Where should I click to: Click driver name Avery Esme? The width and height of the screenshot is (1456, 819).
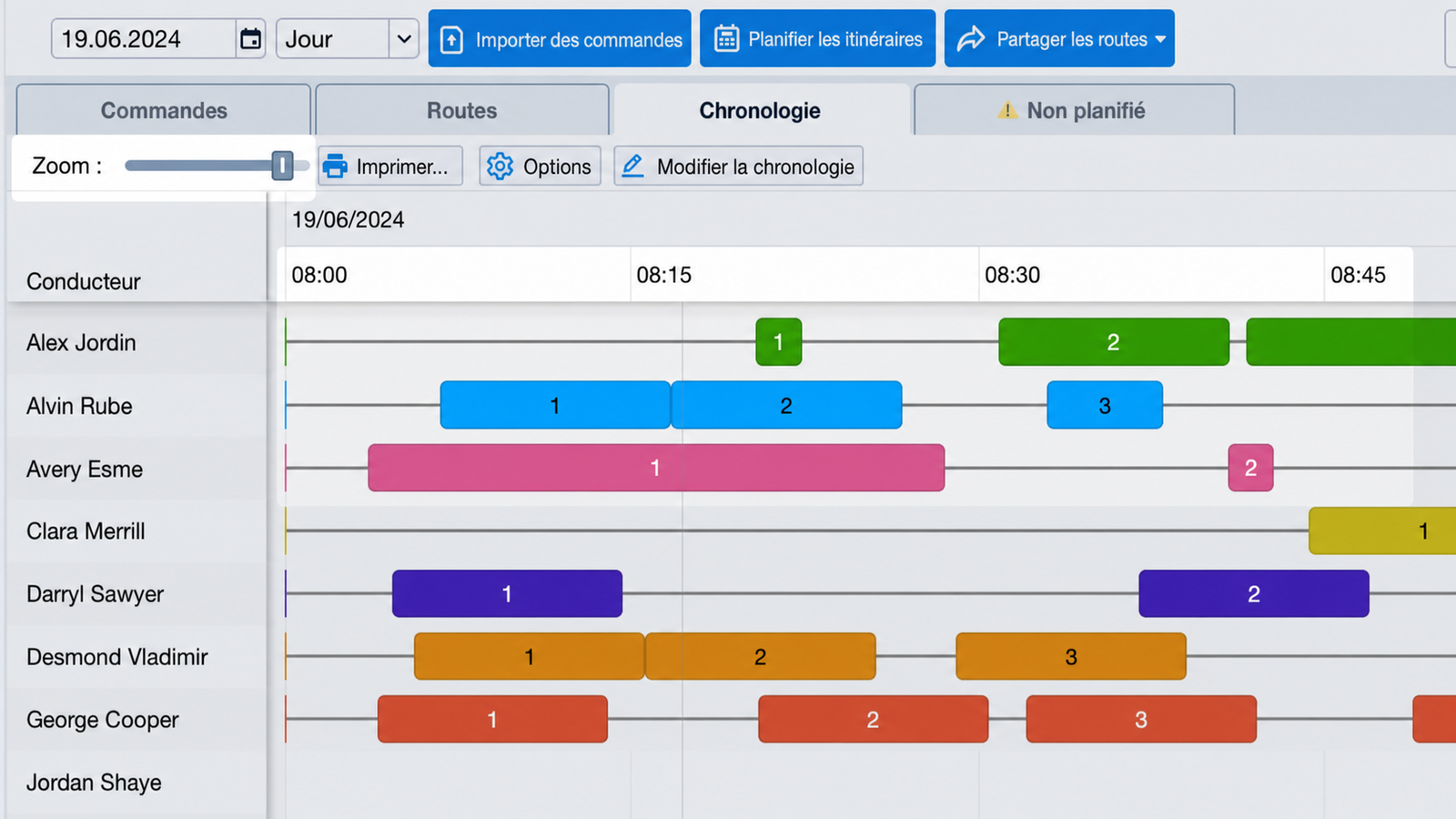[x=85, y=470]
